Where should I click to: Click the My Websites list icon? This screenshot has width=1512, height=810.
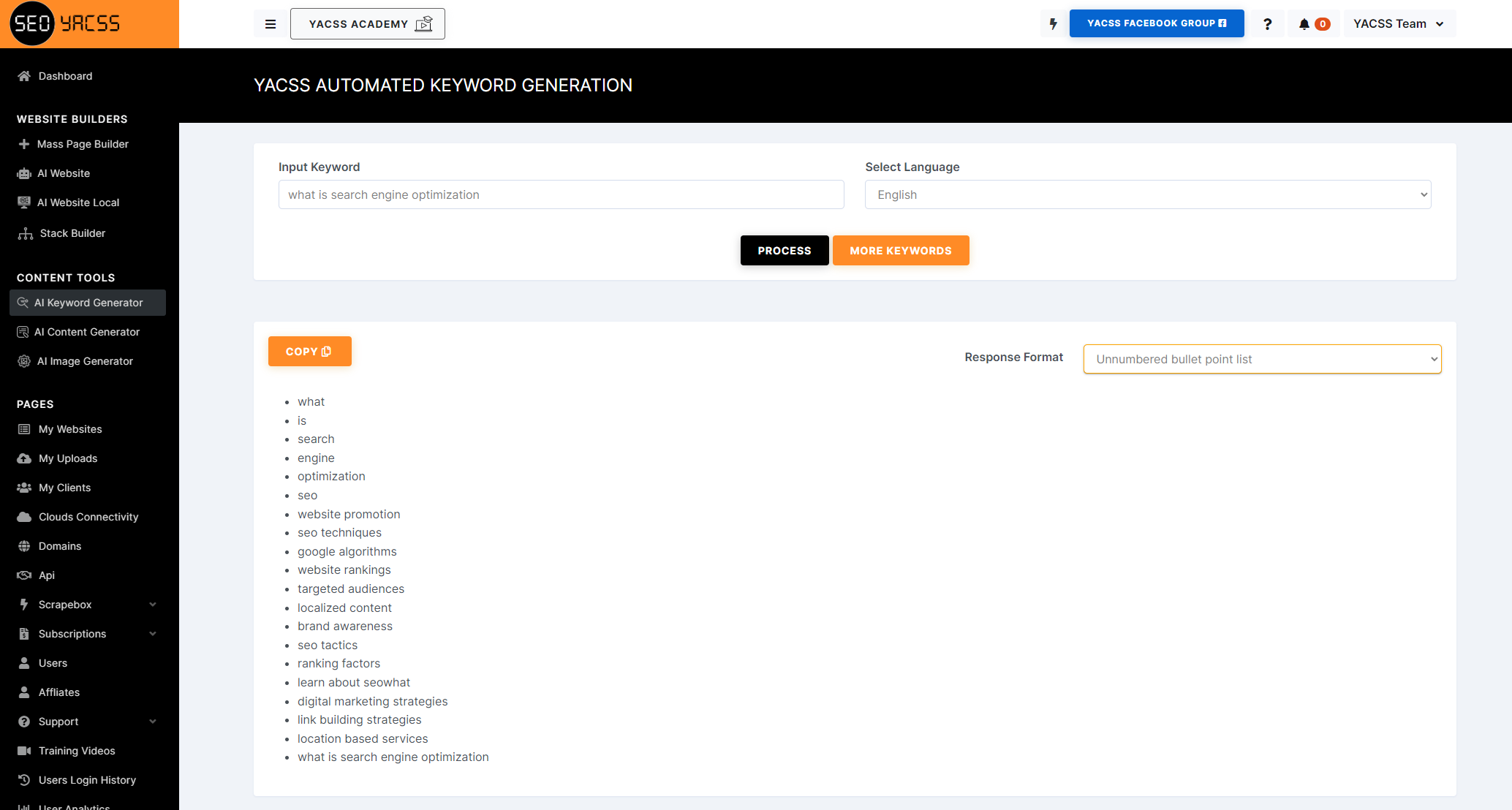24,429
